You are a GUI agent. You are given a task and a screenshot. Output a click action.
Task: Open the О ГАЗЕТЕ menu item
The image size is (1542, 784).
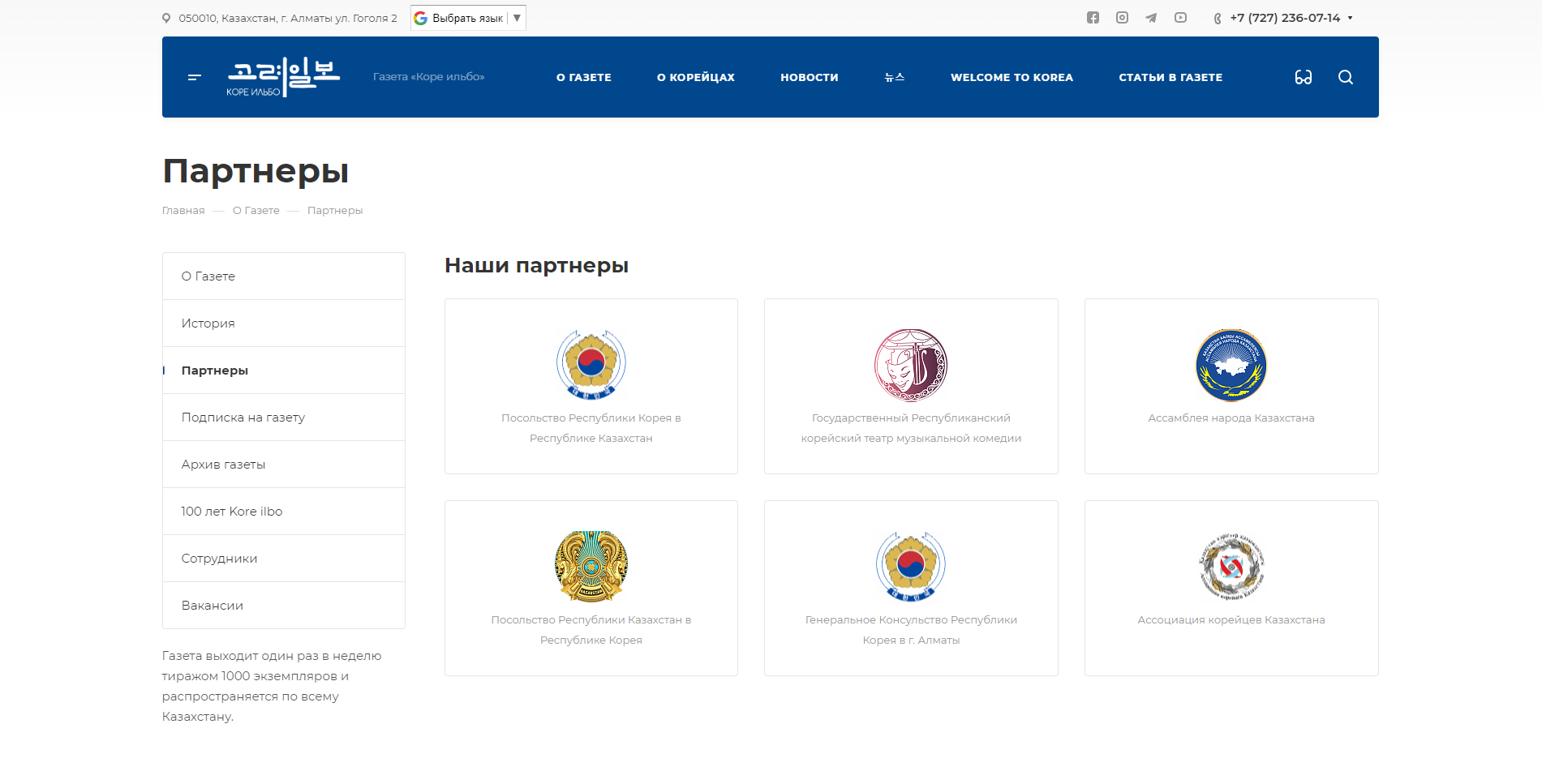pyautogui.click(x=584, y=77)
